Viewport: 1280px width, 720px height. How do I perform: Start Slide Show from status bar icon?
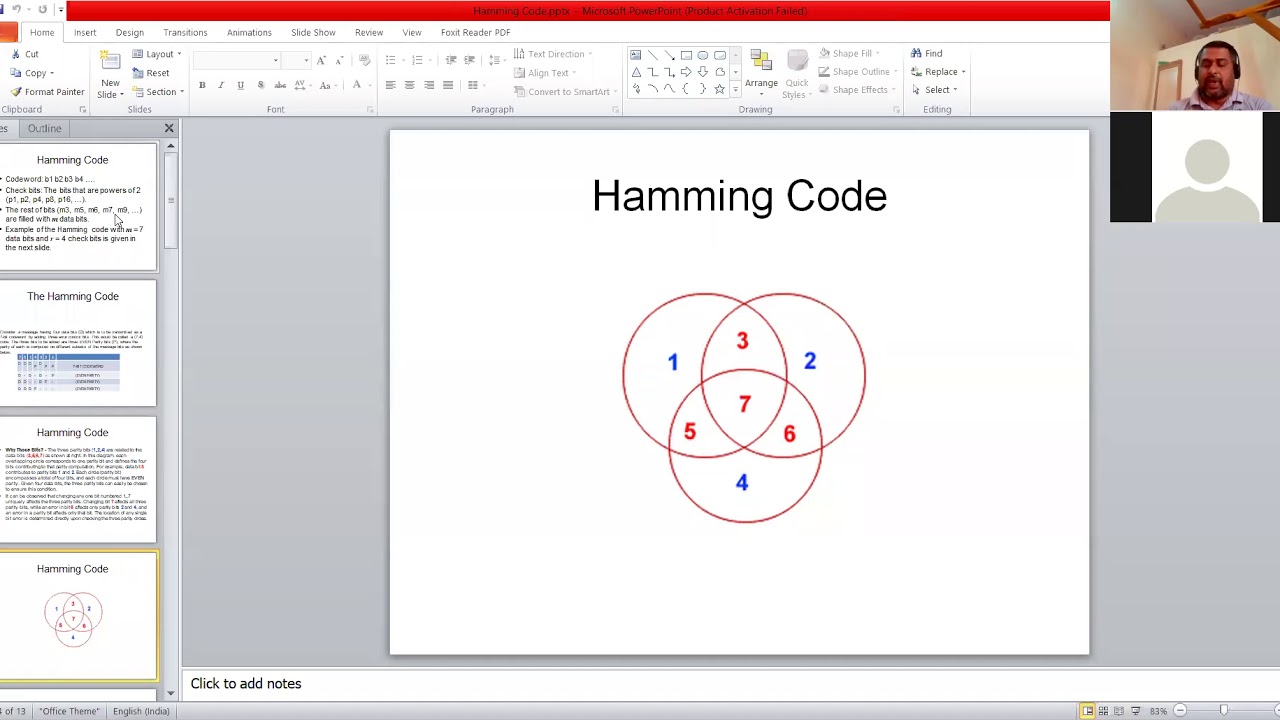[x=1135, y=711]
